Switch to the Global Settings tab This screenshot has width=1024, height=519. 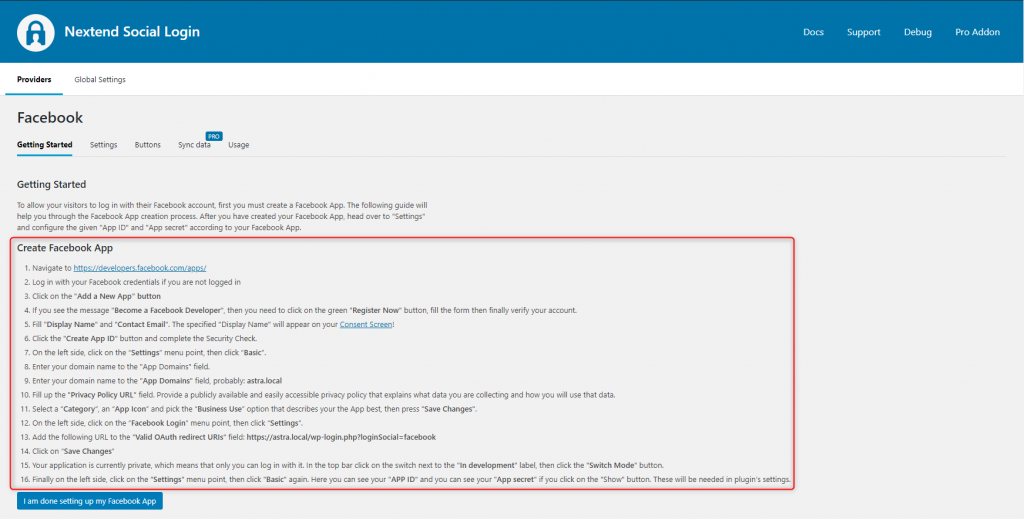click(100, 79)
